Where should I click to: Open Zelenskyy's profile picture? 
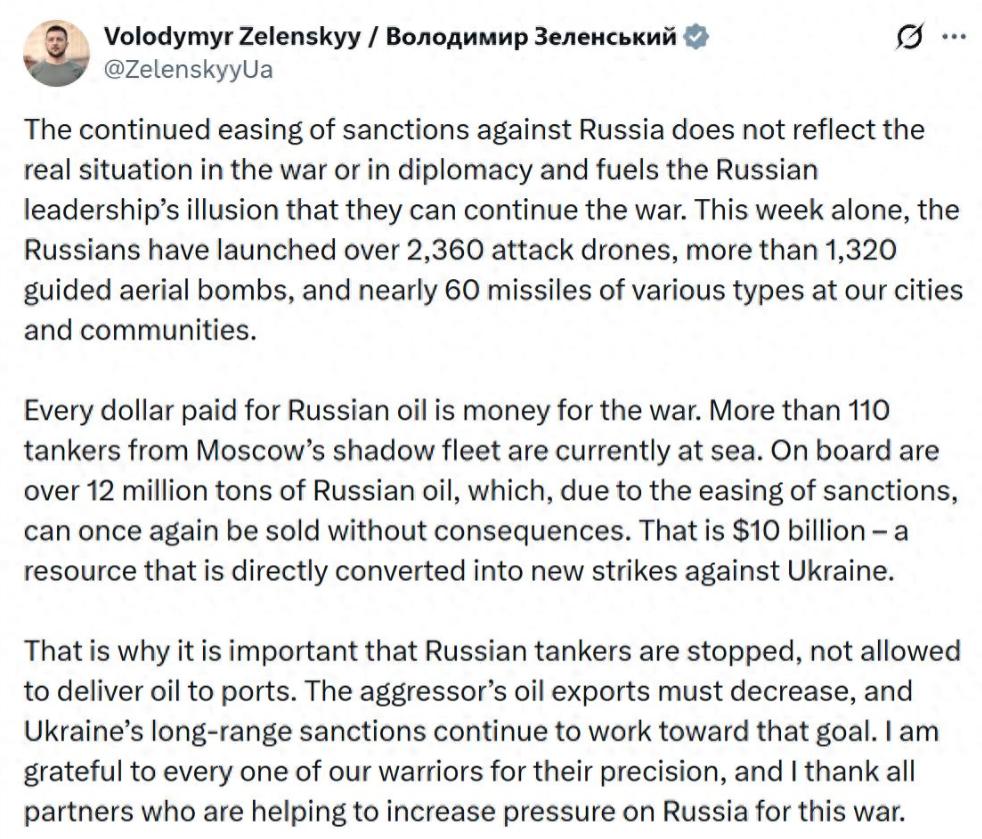click(x=56, y=54)
